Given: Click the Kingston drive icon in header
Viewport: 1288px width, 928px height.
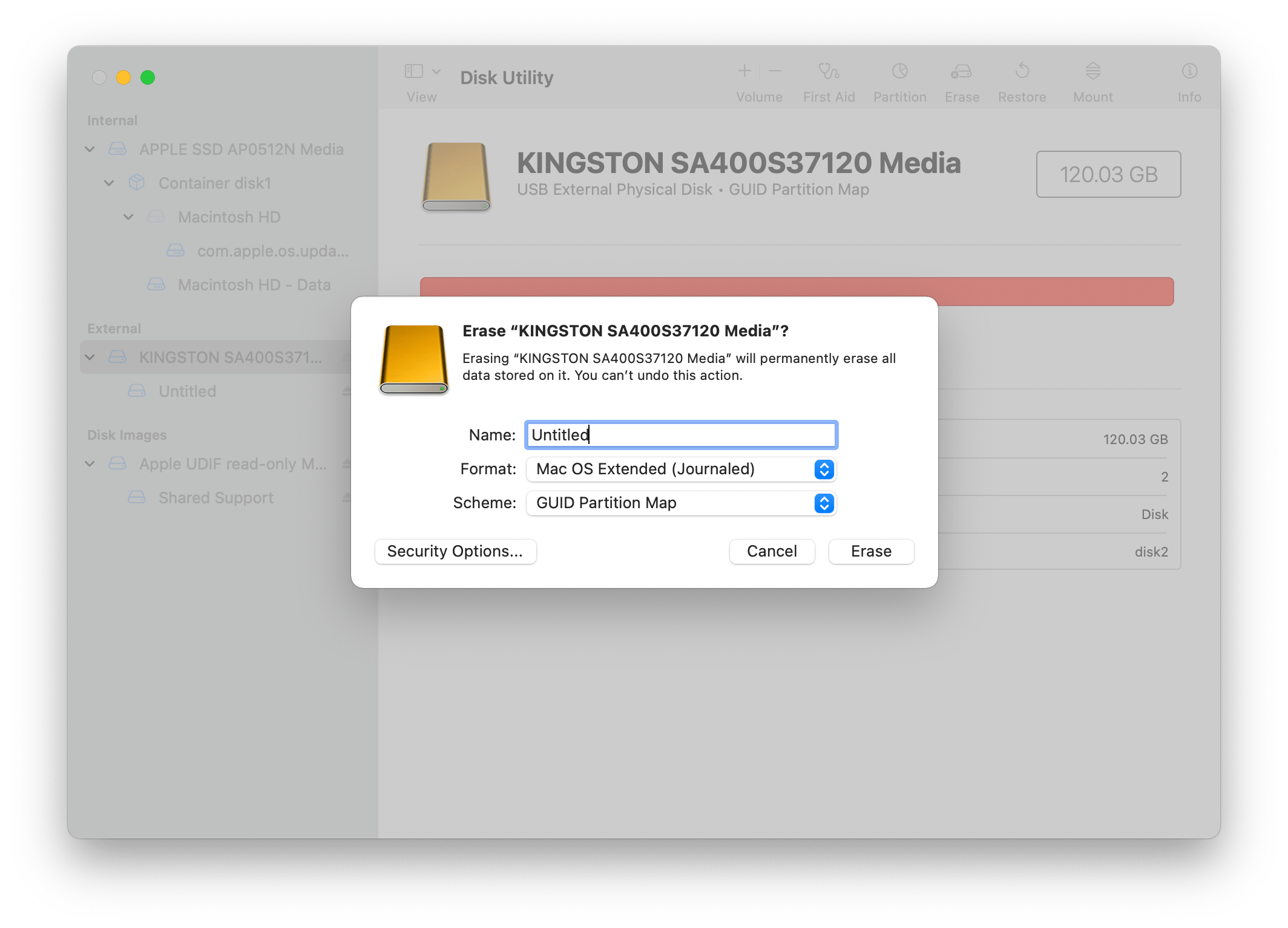Looking at the screenshot, I should pyautogui.click(x=456, y=177).
